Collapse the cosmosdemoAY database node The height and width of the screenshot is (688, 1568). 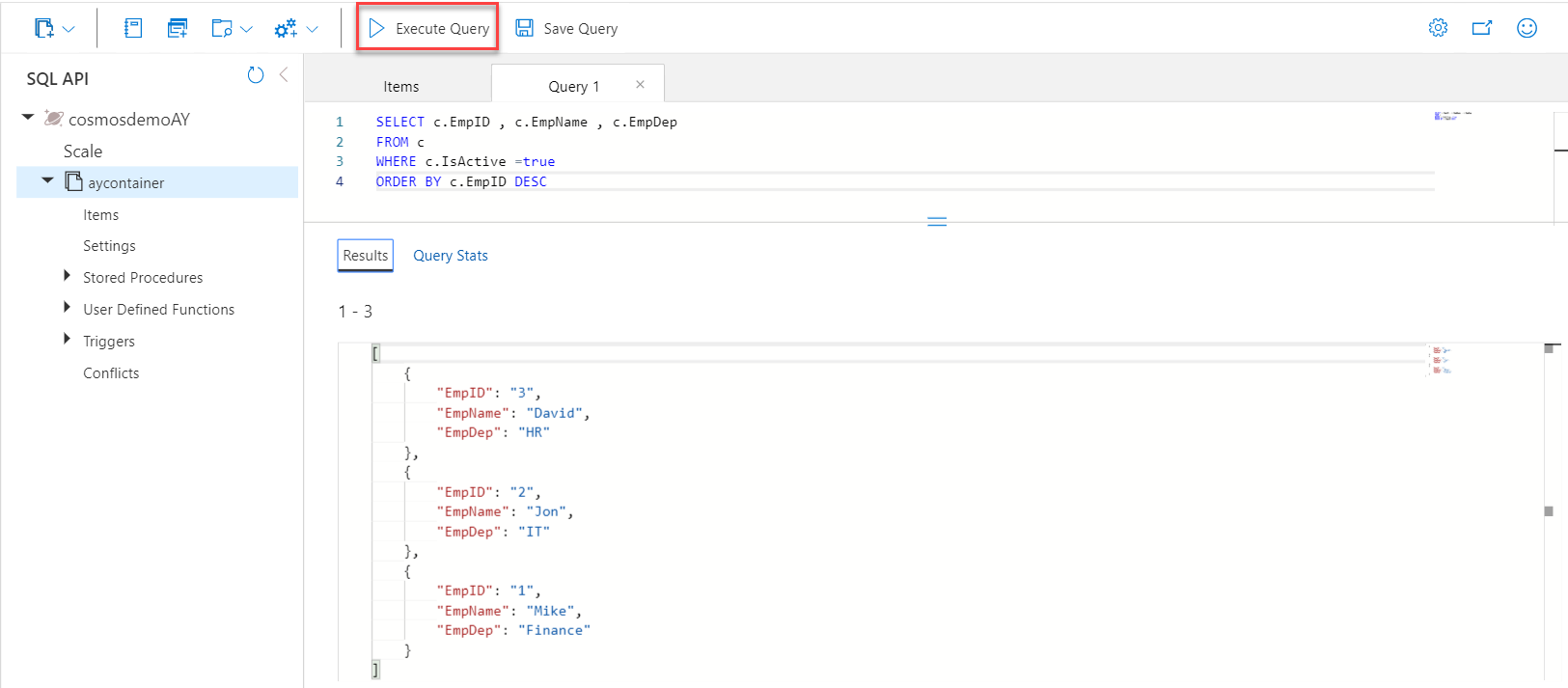[x=28, y=118]
